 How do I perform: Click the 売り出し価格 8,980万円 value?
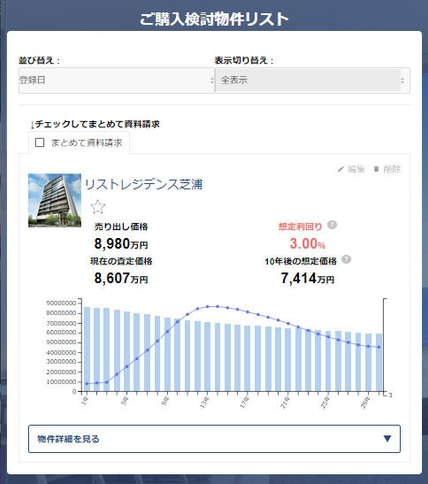pyautogui.click(x=121, y=244)
